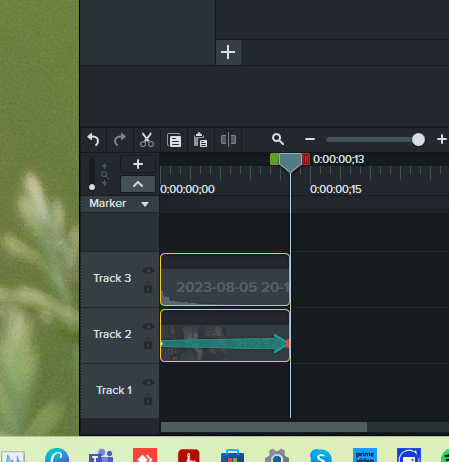Click the playhead handle on timeline
This screenshot has width=449, height=462.
[x=290, y=162]
